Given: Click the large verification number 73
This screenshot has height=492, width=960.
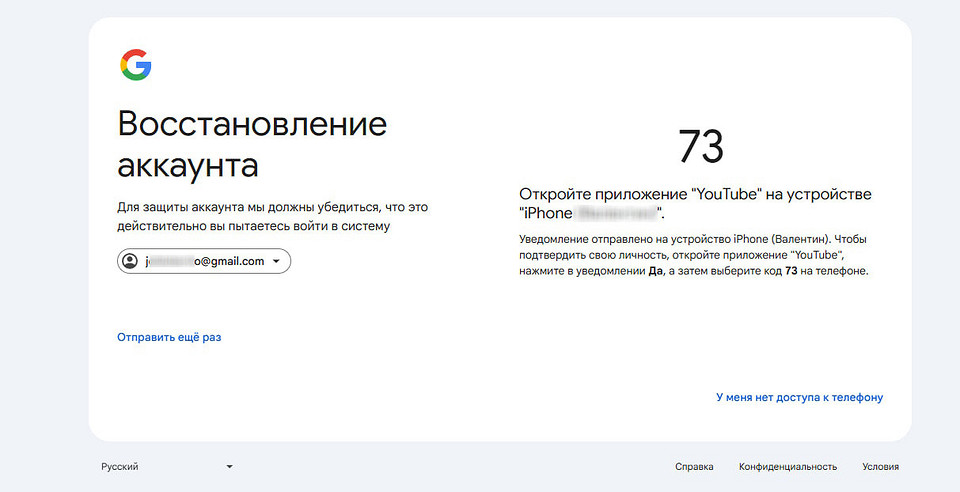Looking at the screenshot, I should (701, 146).
